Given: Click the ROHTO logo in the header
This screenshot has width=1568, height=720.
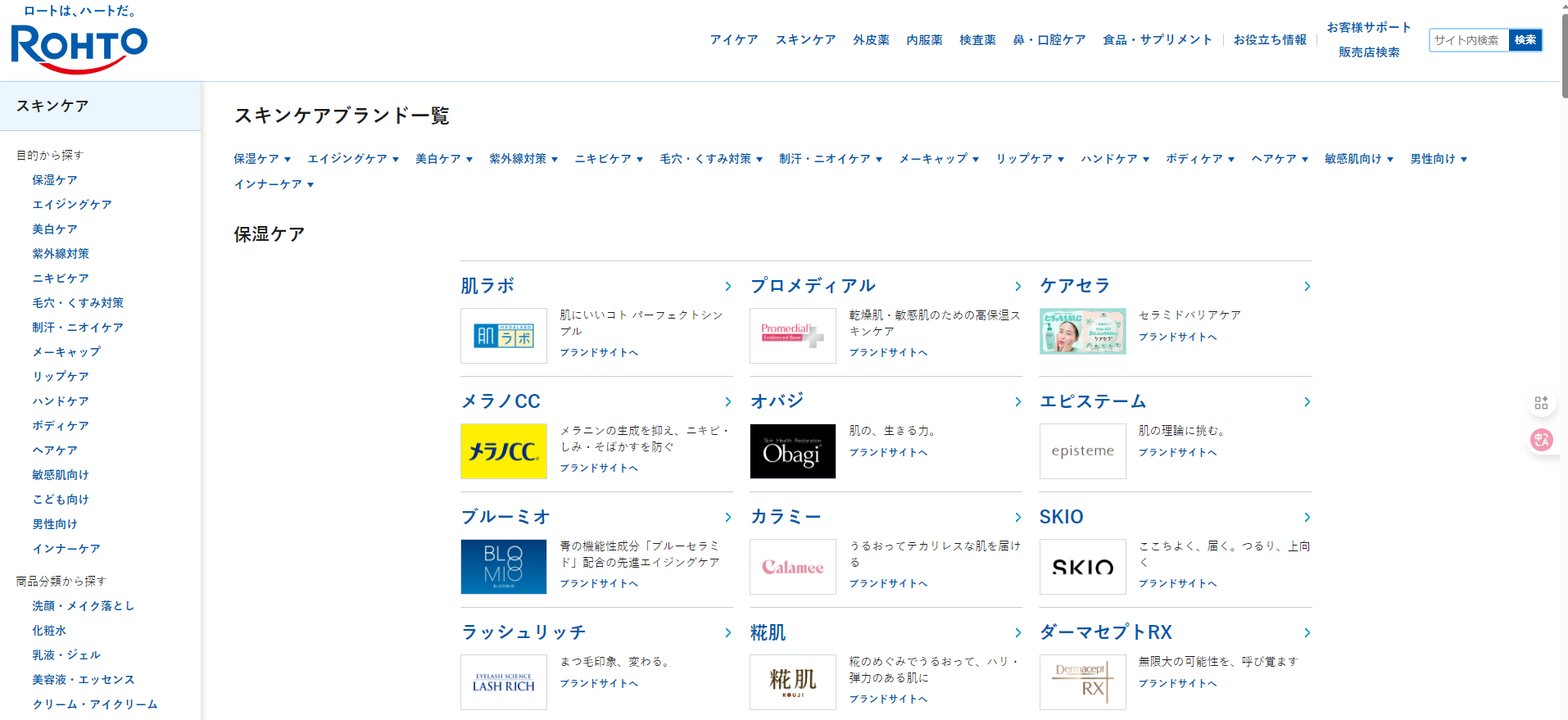Looking at the screenshot, I should (x=79, y=48).
